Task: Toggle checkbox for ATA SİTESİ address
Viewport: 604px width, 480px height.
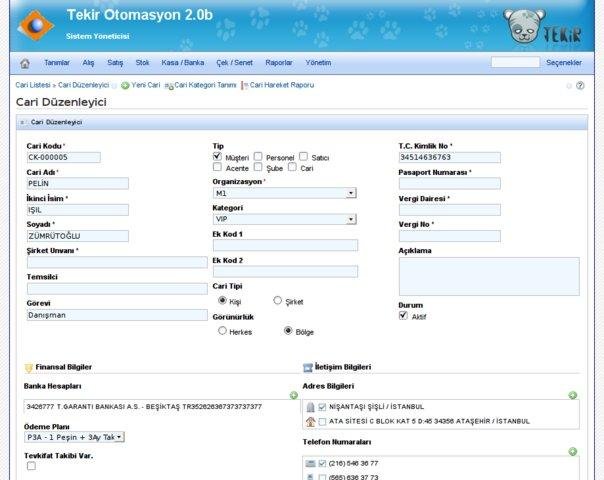Action: coord(322,421)
